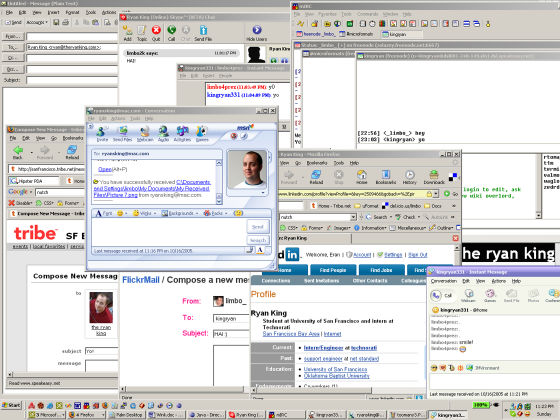This screenshot has width=560, height=420.
Task: Click the ryan king photo on Tribe
Action: [x=101, y=308]
